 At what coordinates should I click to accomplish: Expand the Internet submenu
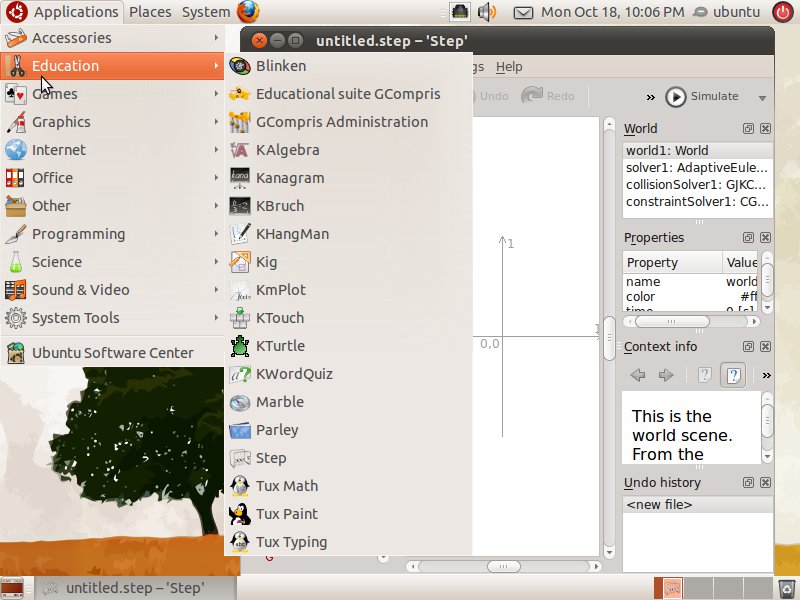pos(112,150)
